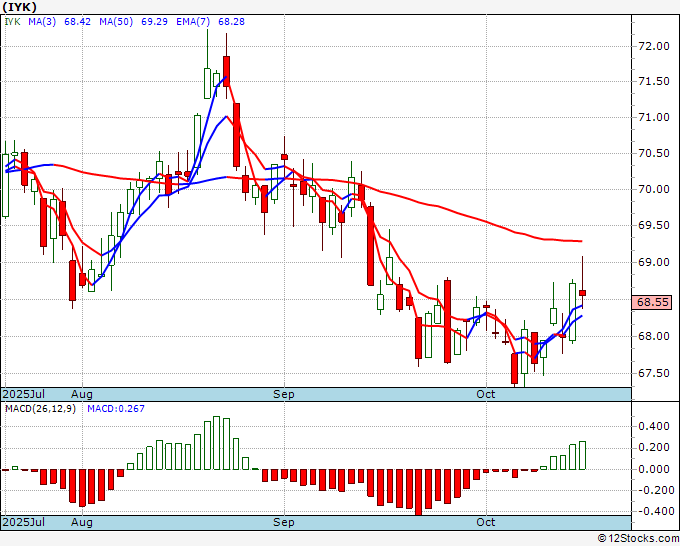The height and width of the screenshot is (546, 680).
Task: Click the 68.00 price axis label
Action: click(654, 337)
